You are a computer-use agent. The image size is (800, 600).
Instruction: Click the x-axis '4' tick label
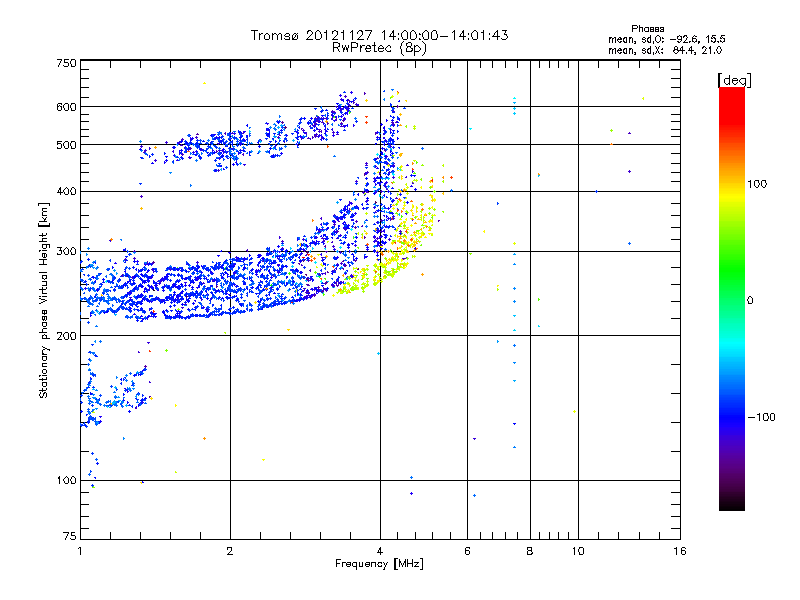click(x=380, y=551)
